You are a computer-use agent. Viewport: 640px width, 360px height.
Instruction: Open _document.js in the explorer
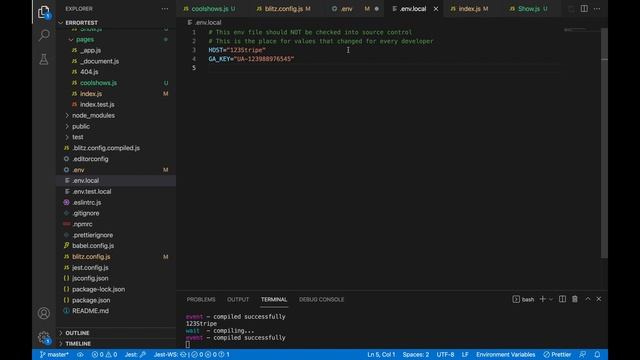tap(99, 61)
